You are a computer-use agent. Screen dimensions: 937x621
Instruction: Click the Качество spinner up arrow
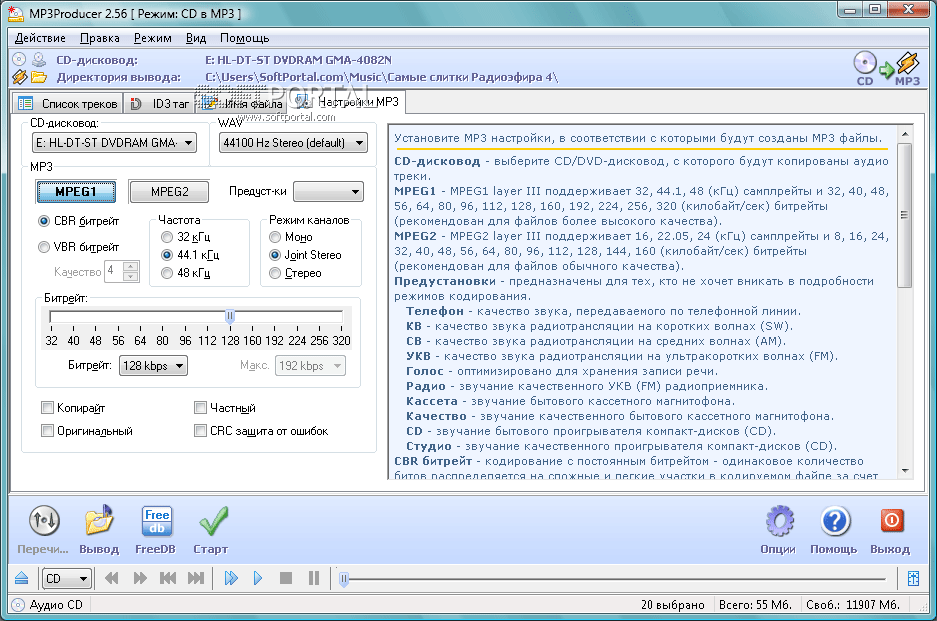click(x=131, y=267)
